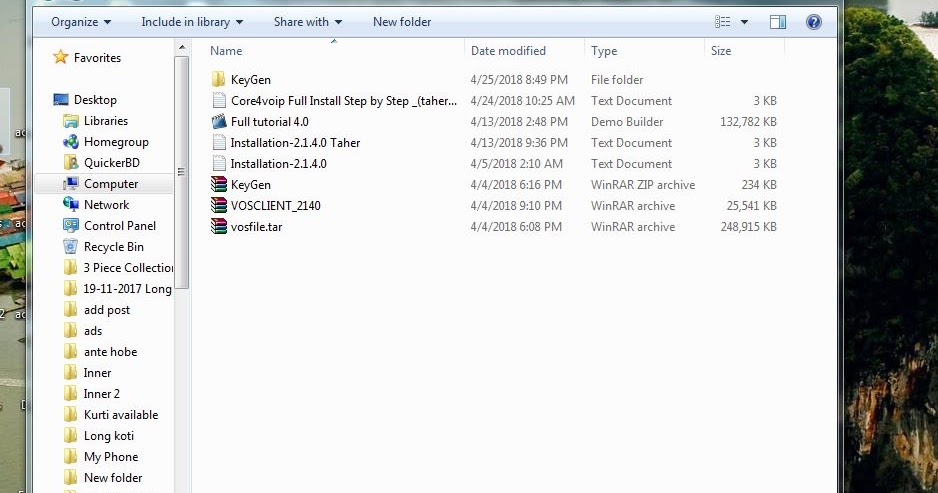Click the Libraries icon in the sidebar
The image size is (938, 493).
[x=71, y=121]
